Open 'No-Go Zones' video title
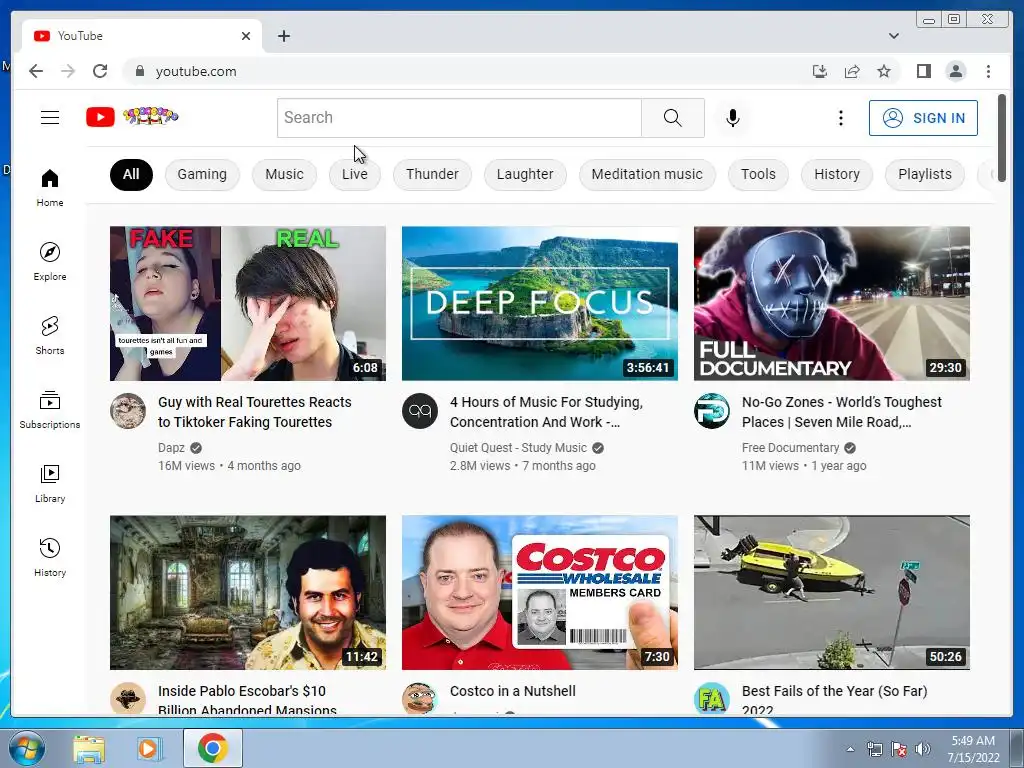1024x768 pixels. (x=841, y=411)
